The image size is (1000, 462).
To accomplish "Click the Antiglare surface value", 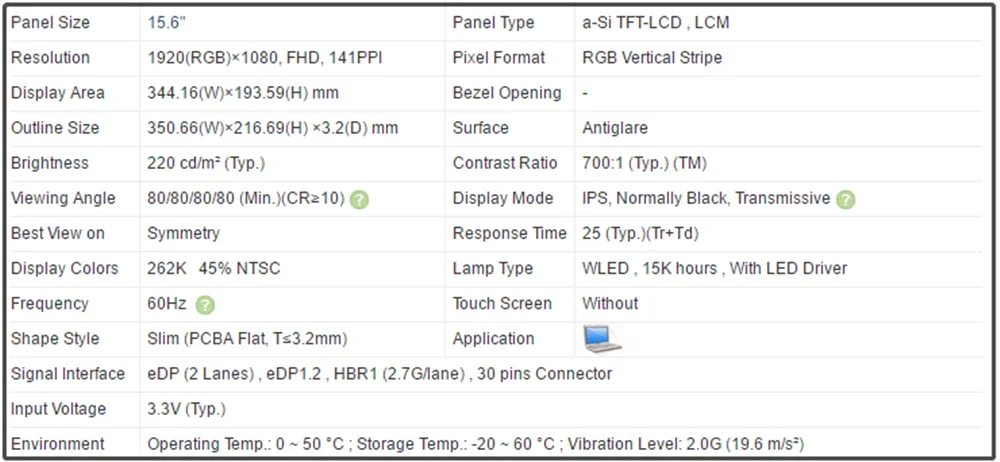I will (615, 128).
